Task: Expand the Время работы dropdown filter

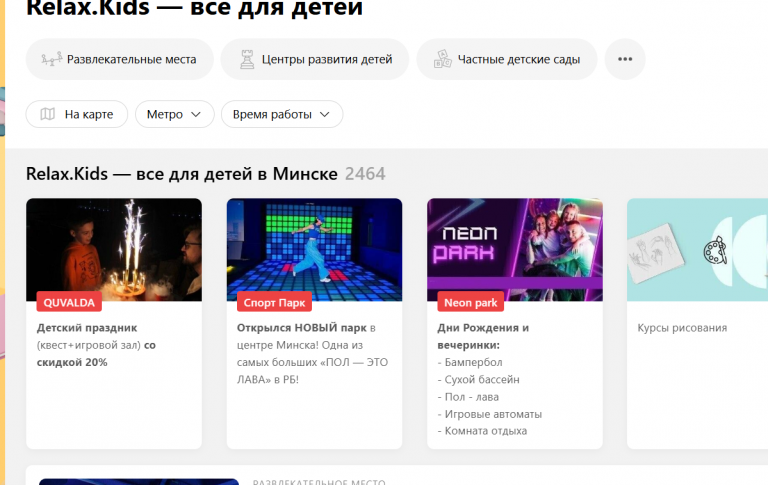Action: pos(282,114)
